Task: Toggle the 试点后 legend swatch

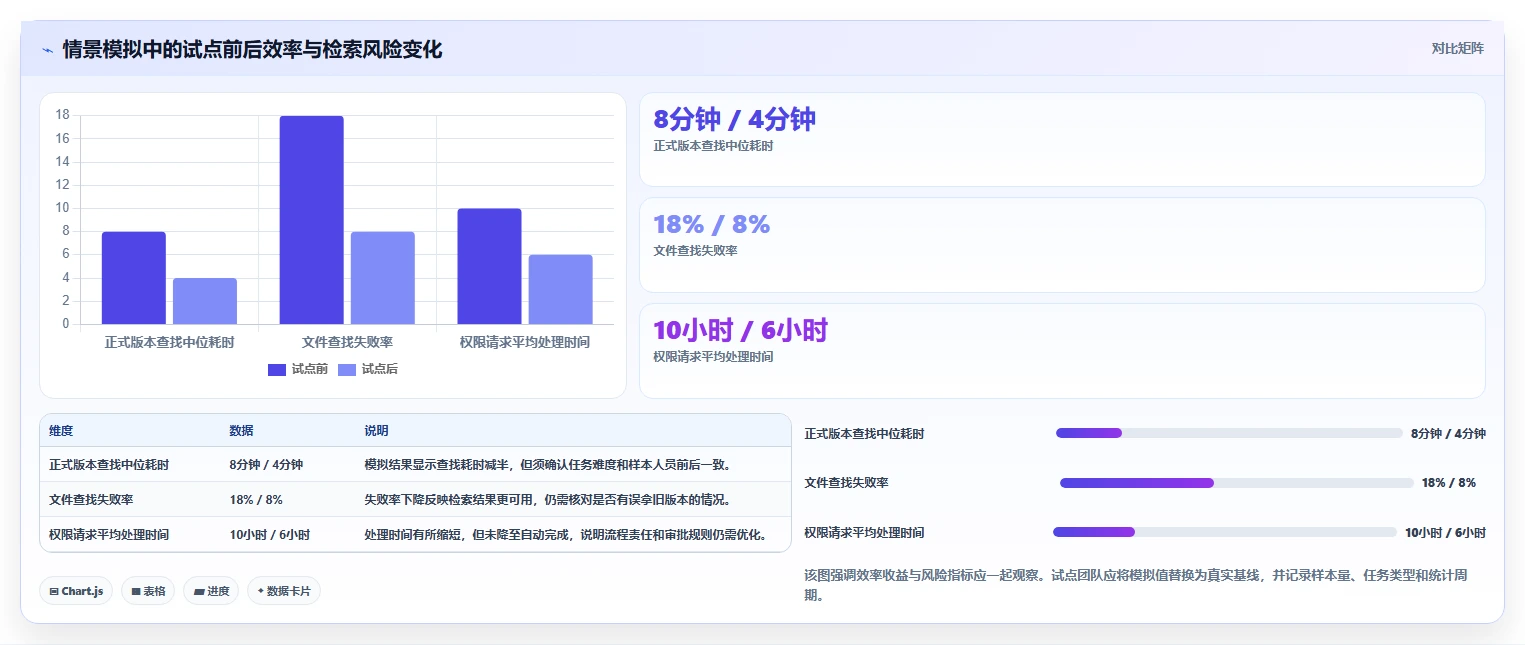Action: [x=347, y=370]
